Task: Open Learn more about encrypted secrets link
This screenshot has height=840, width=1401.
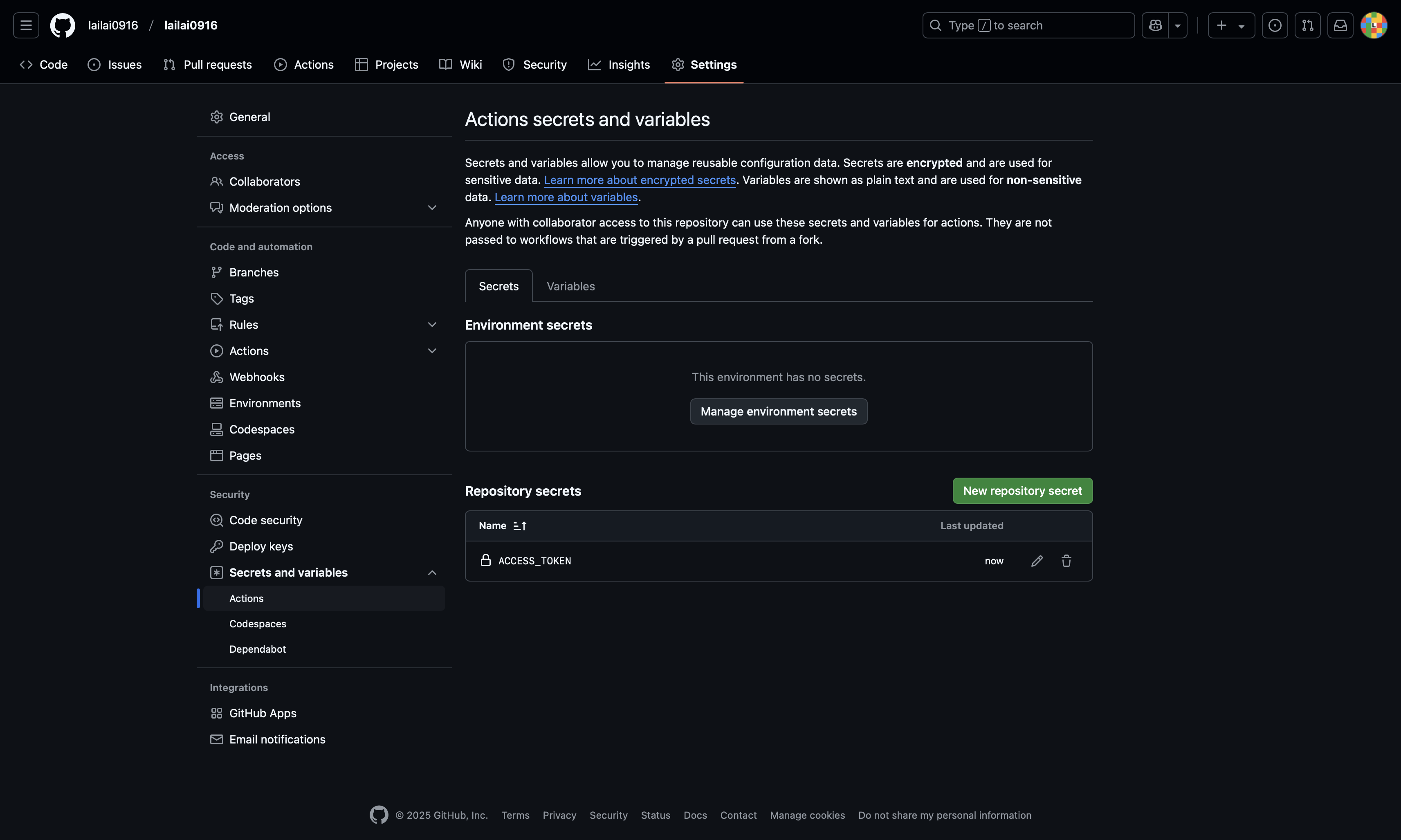Action: click(x=640, y=180)
